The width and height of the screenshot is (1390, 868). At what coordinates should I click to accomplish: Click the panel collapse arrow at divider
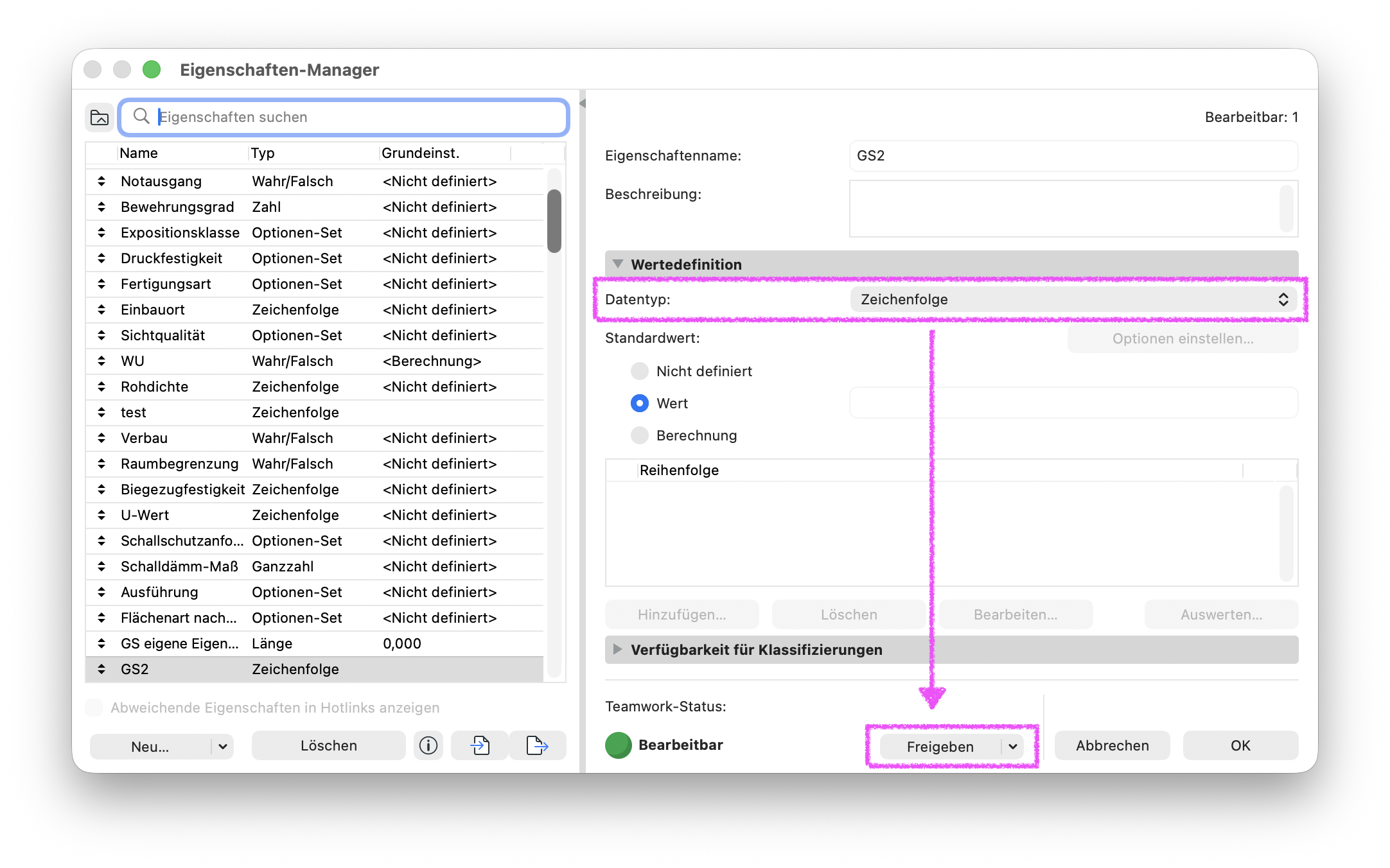(583, 103)
